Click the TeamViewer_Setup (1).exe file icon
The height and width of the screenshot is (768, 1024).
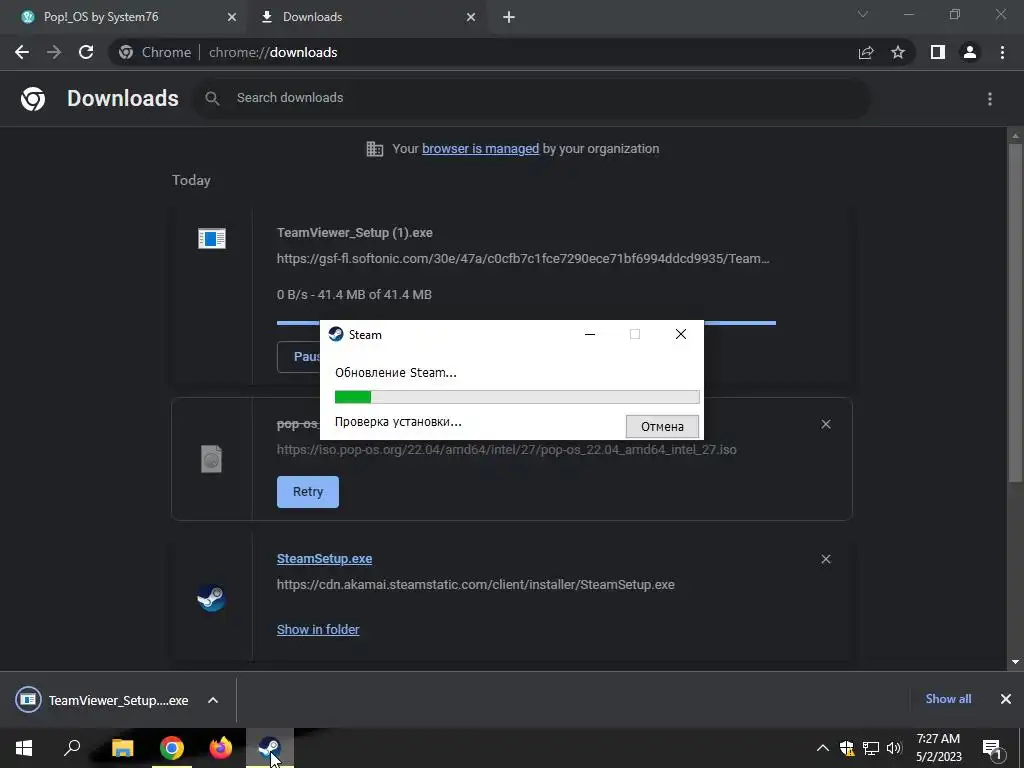click(x=212, y=238)
